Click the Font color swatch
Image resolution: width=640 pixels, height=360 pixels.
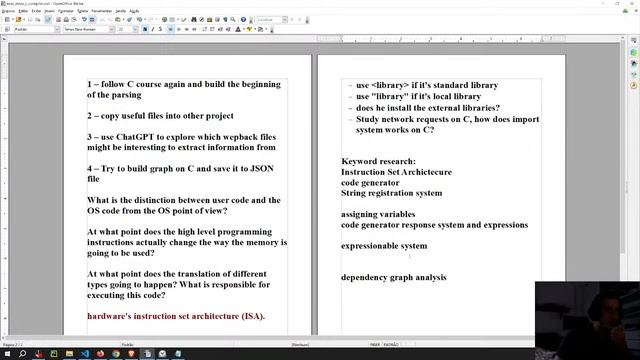click(x=238, y=29)
